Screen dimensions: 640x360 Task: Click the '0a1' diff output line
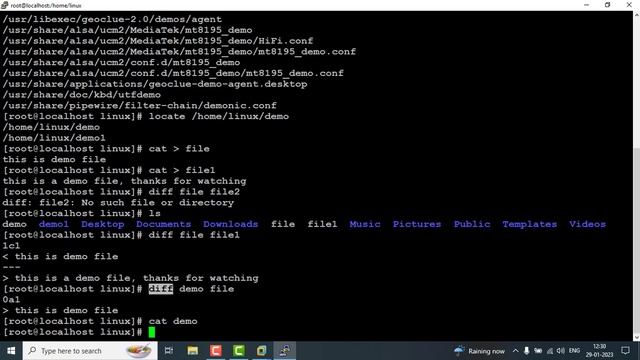pyautogui.click(x=11, y=300)
